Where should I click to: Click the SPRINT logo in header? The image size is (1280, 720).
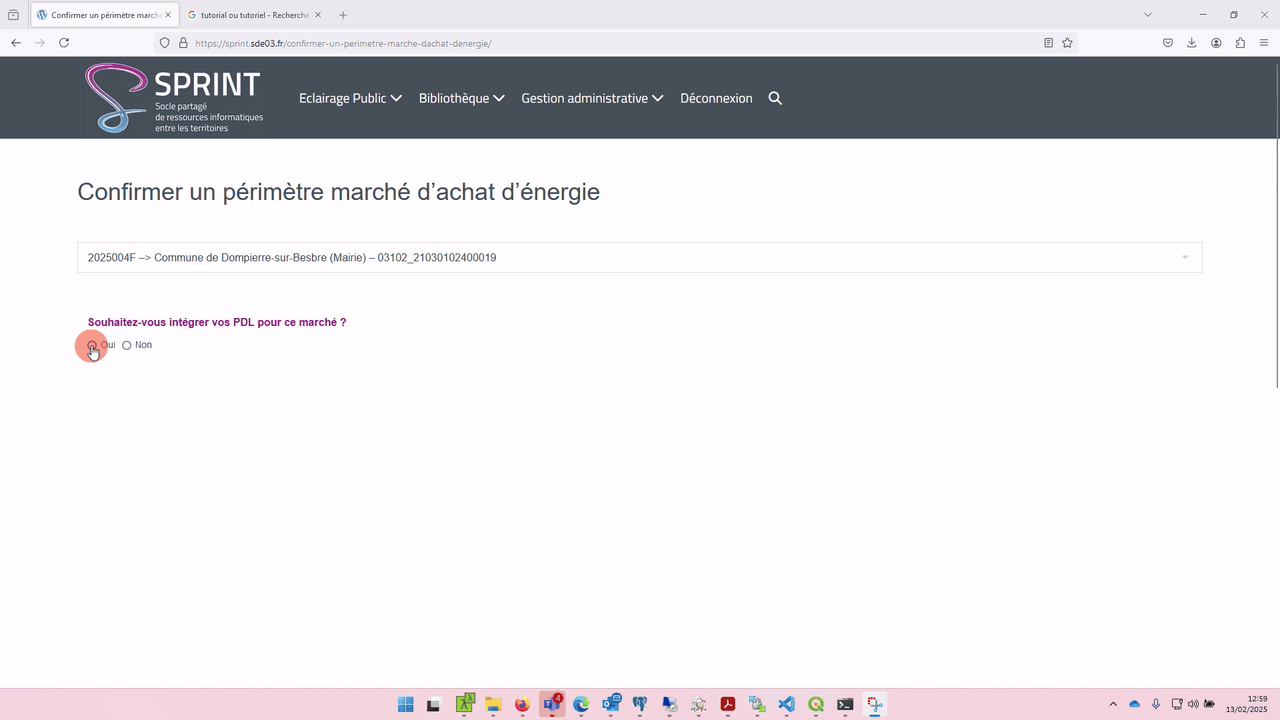pos(174,98)
